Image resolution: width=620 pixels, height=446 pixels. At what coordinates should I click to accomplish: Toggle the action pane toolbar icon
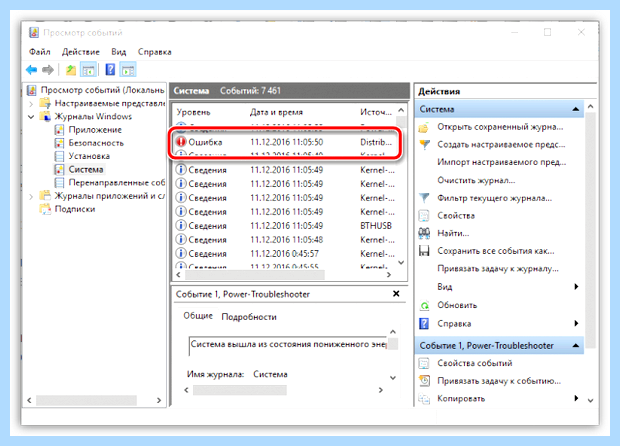pyautogui.click(x=128, y=70)
